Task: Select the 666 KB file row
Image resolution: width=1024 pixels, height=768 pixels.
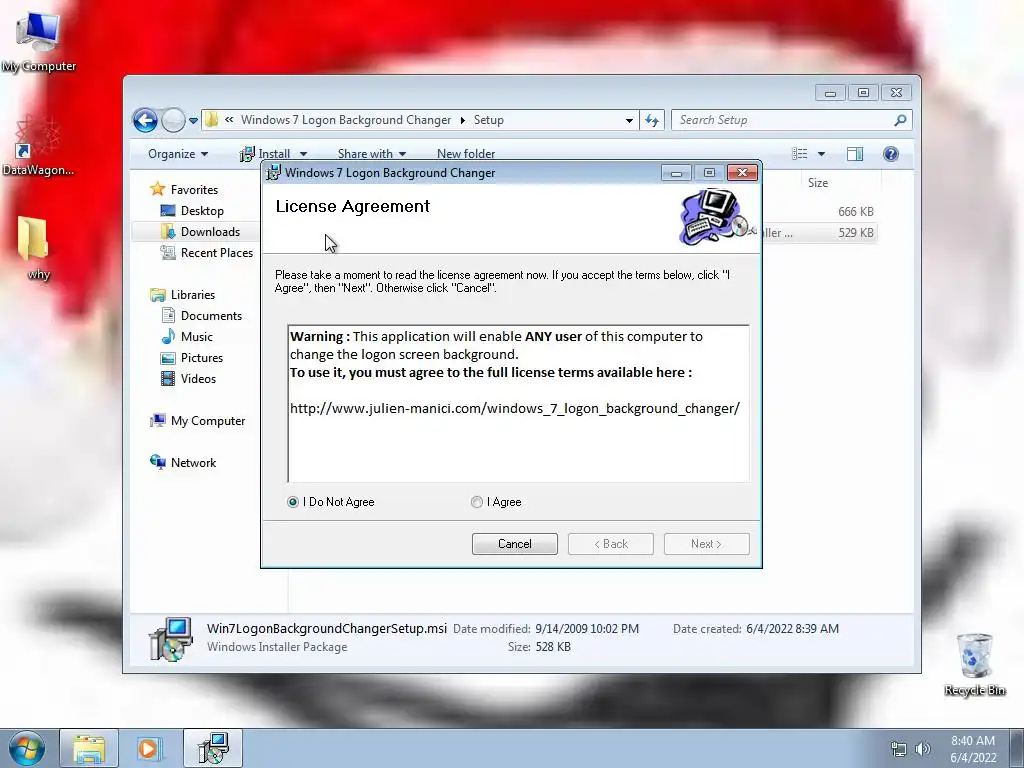Action: (x=819, y=212)
